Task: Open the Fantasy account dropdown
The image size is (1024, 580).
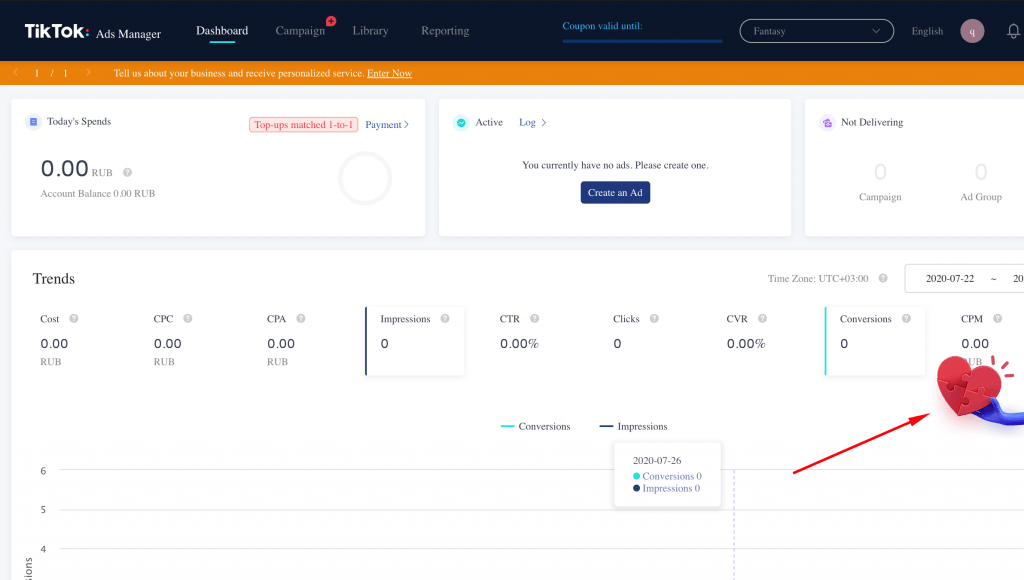Action: click(816, 31)
